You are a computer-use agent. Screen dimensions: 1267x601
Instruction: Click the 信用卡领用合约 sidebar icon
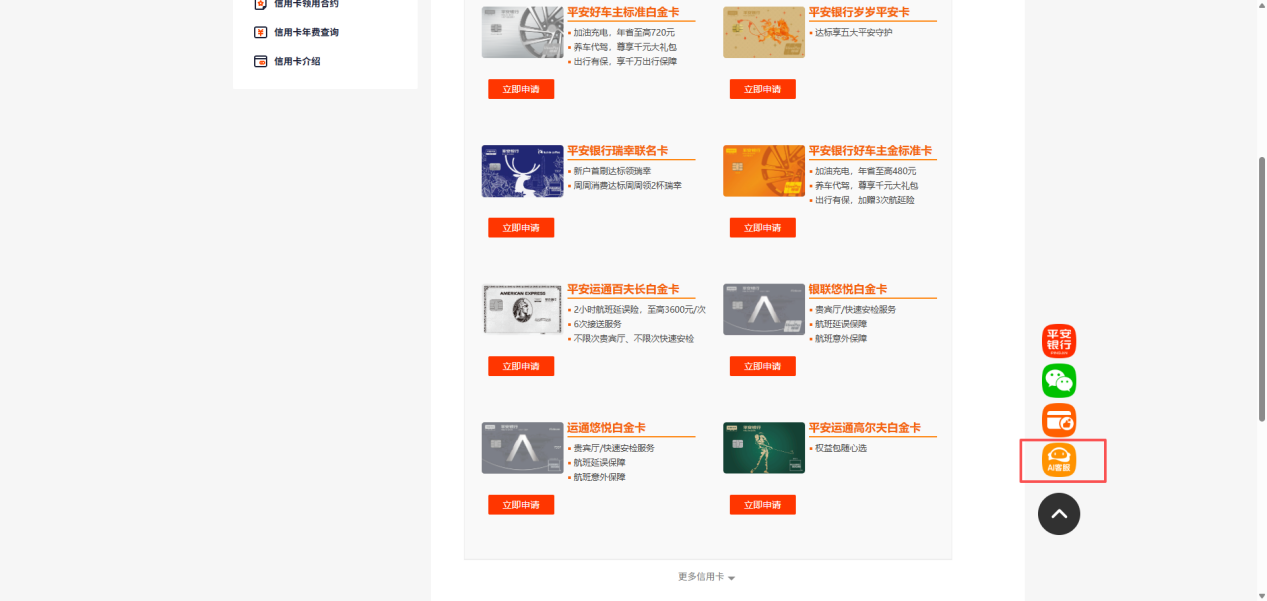pyautogui.click(x=260, y=4)
